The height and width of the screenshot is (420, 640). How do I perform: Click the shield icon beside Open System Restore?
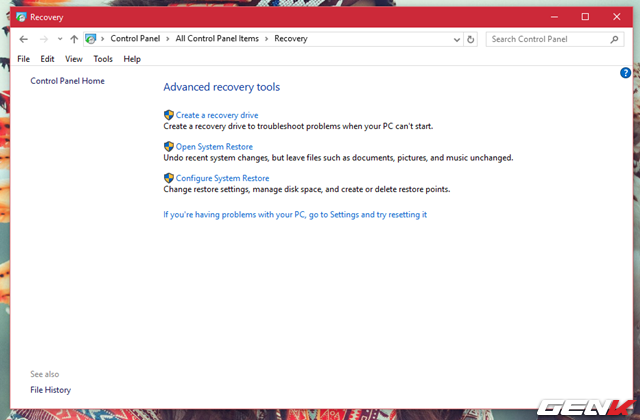pos(169,147)
